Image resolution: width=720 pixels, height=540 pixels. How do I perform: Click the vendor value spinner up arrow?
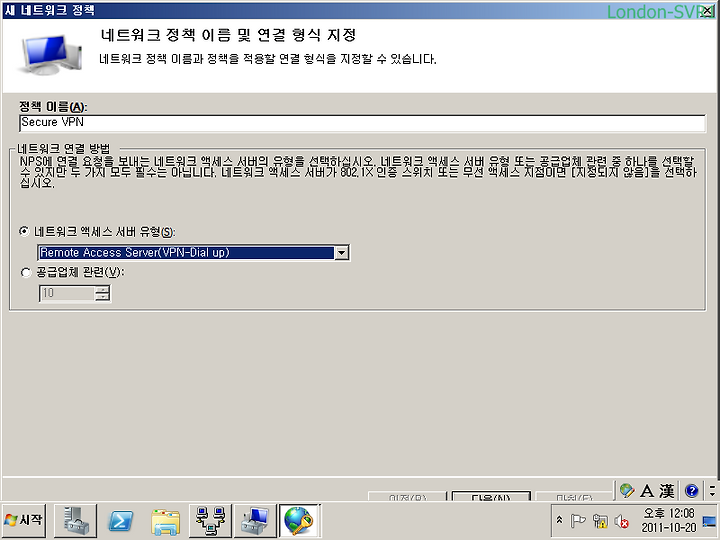click(x=102, y=289)
